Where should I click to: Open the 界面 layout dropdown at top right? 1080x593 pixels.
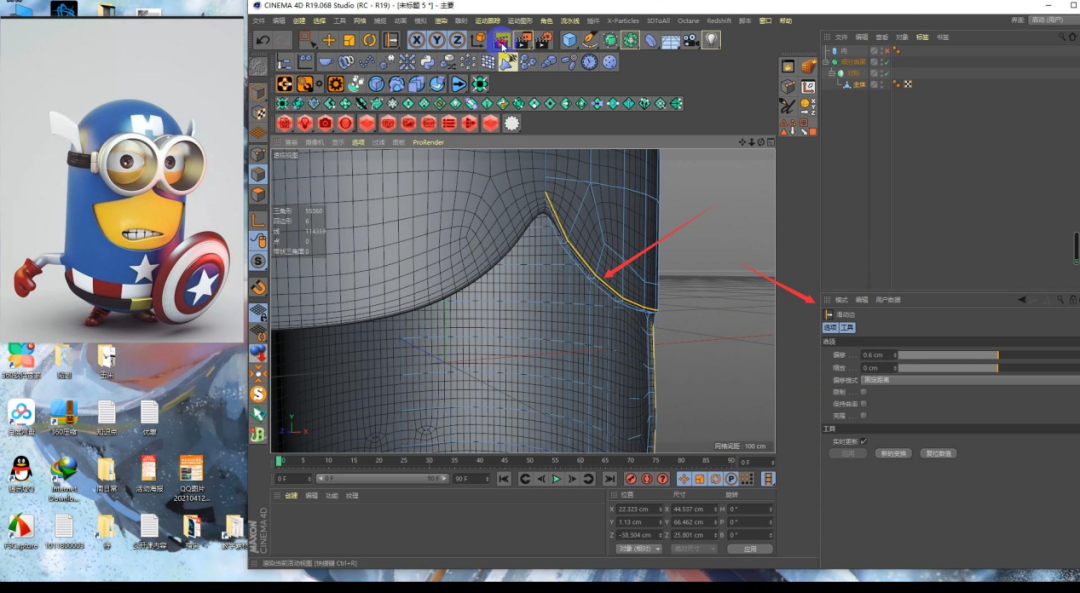tap(1053, 20)
